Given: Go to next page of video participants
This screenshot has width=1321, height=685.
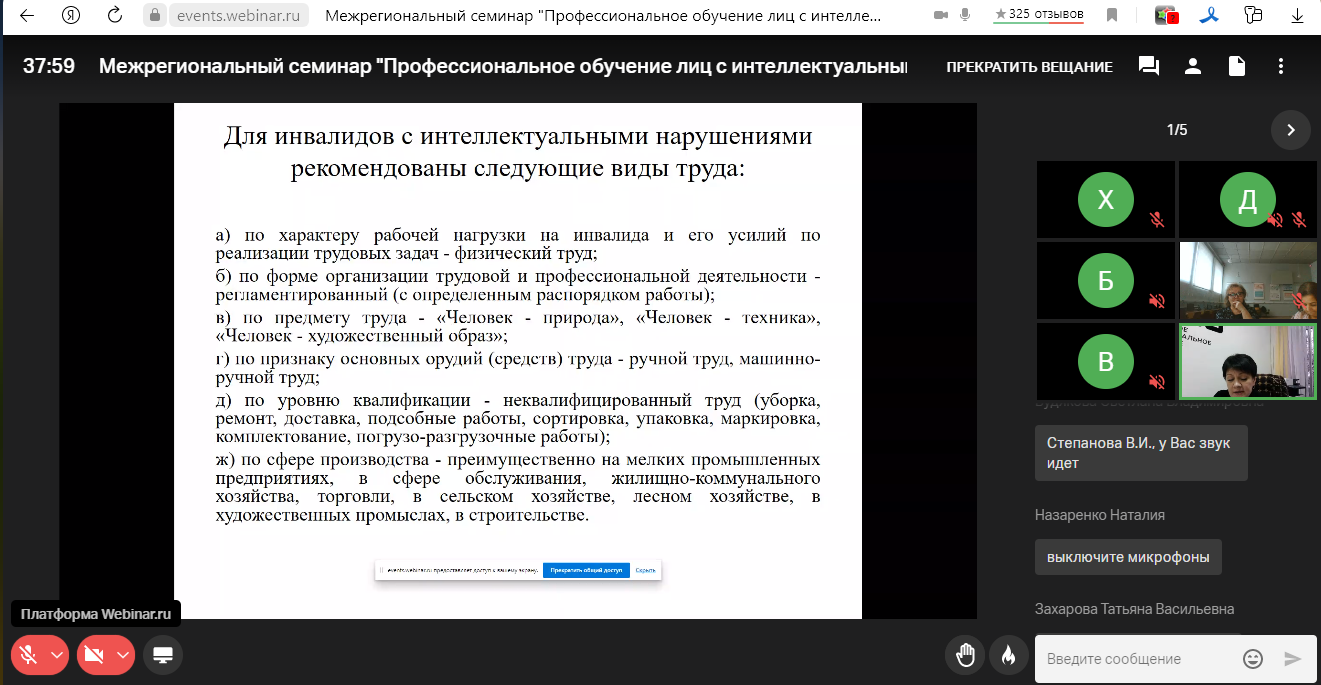Looking at the screenshot, I should tap(1290, 129).
